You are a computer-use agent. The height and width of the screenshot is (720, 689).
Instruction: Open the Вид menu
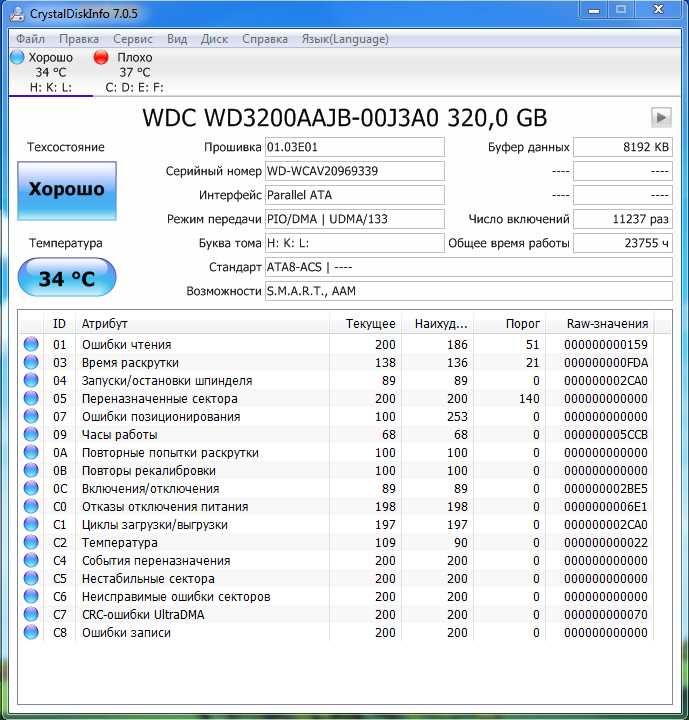tap(177, 39)
